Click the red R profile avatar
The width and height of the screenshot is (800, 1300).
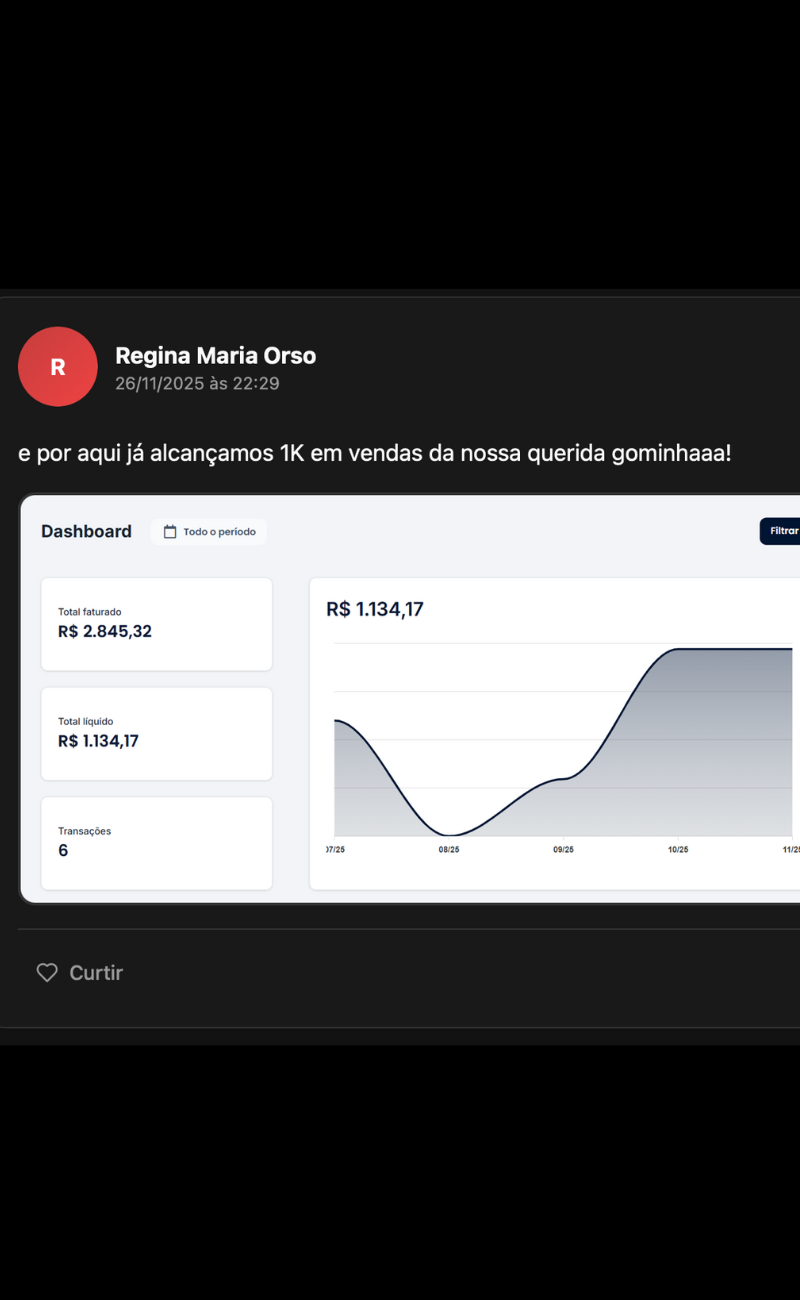(58, 366)
